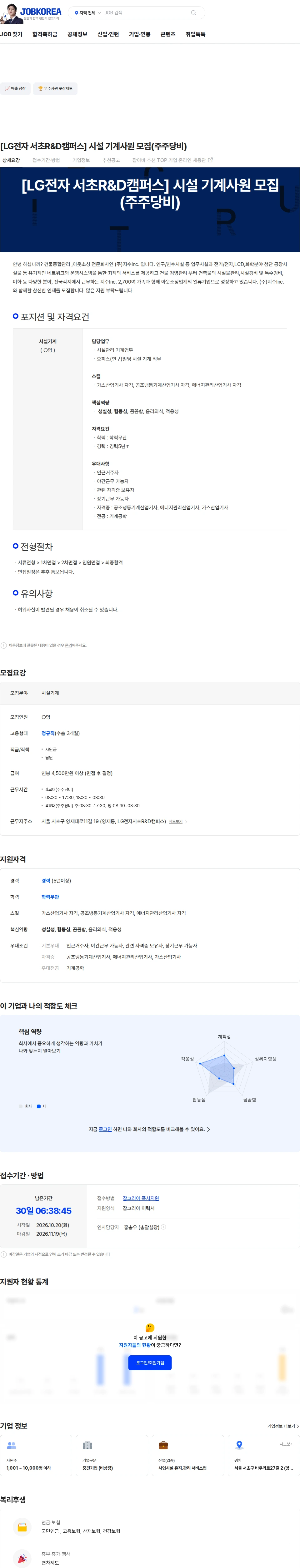Click the 로그인/회원가입 button

pos(150,1363)
